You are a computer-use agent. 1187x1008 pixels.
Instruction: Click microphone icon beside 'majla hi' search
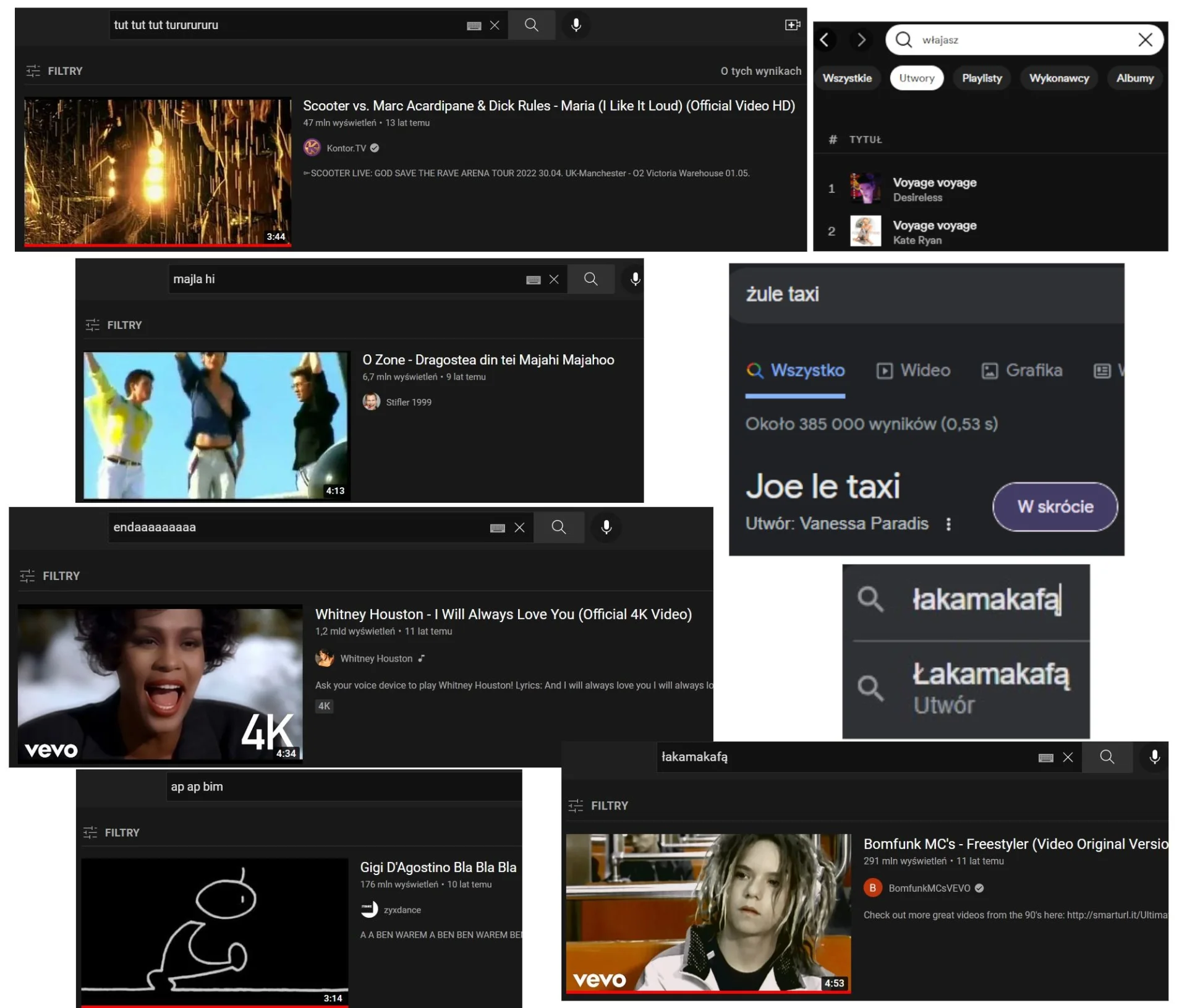634,279
